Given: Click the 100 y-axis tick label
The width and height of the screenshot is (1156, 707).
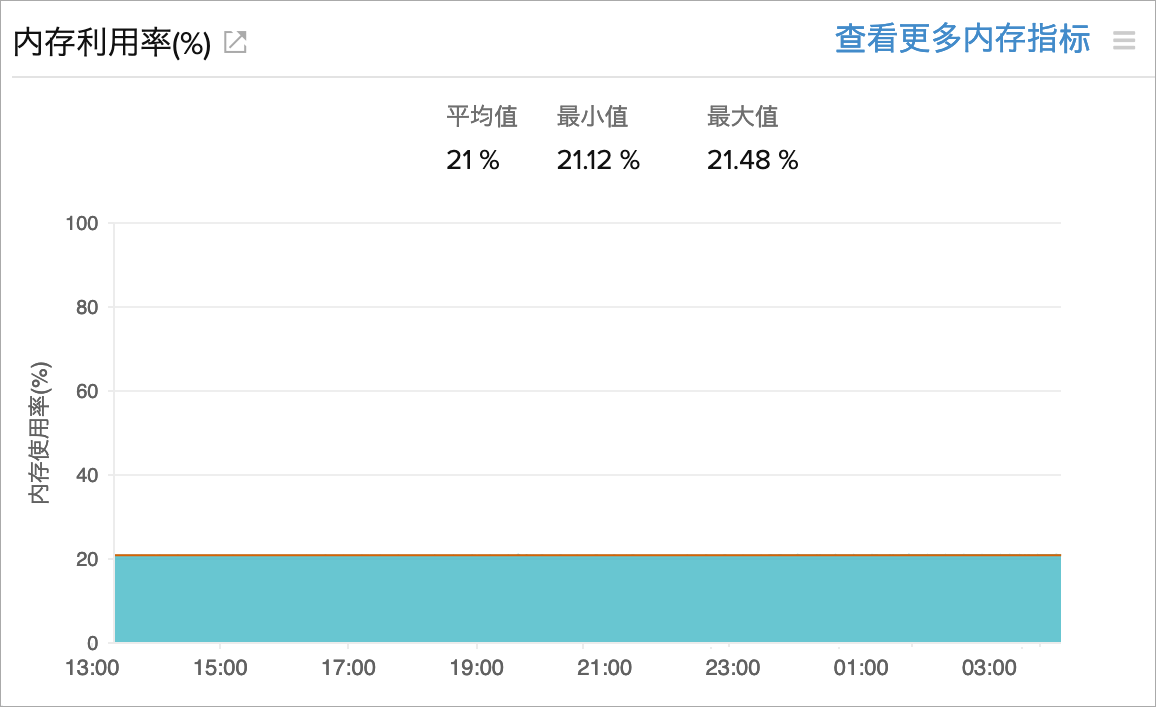Looking at the screenshot, I should 81,223.
